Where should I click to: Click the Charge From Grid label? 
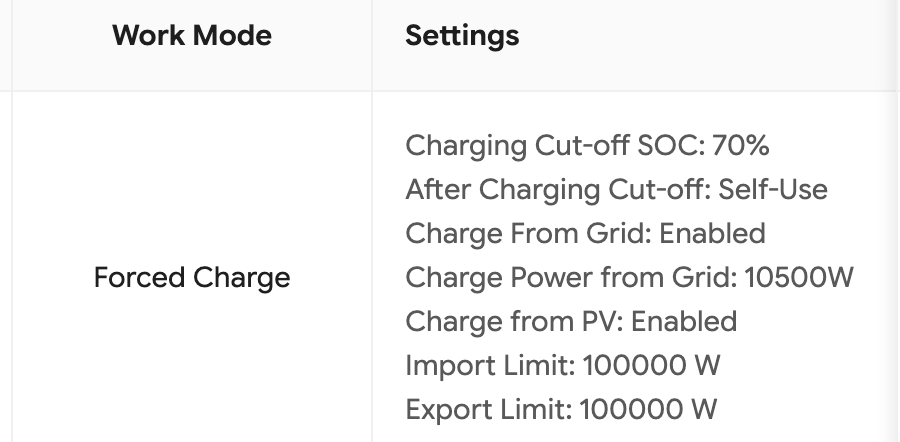(x=528, y=234)
